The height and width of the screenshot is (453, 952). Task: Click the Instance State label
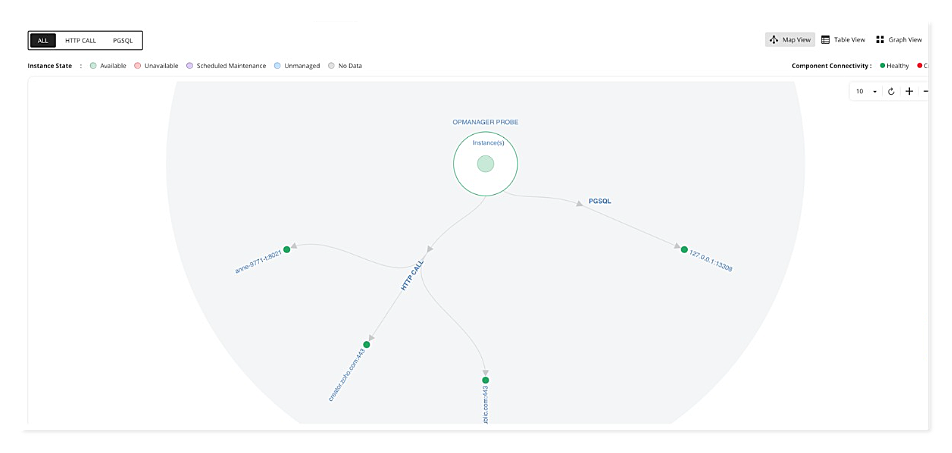tap(49, 66)
